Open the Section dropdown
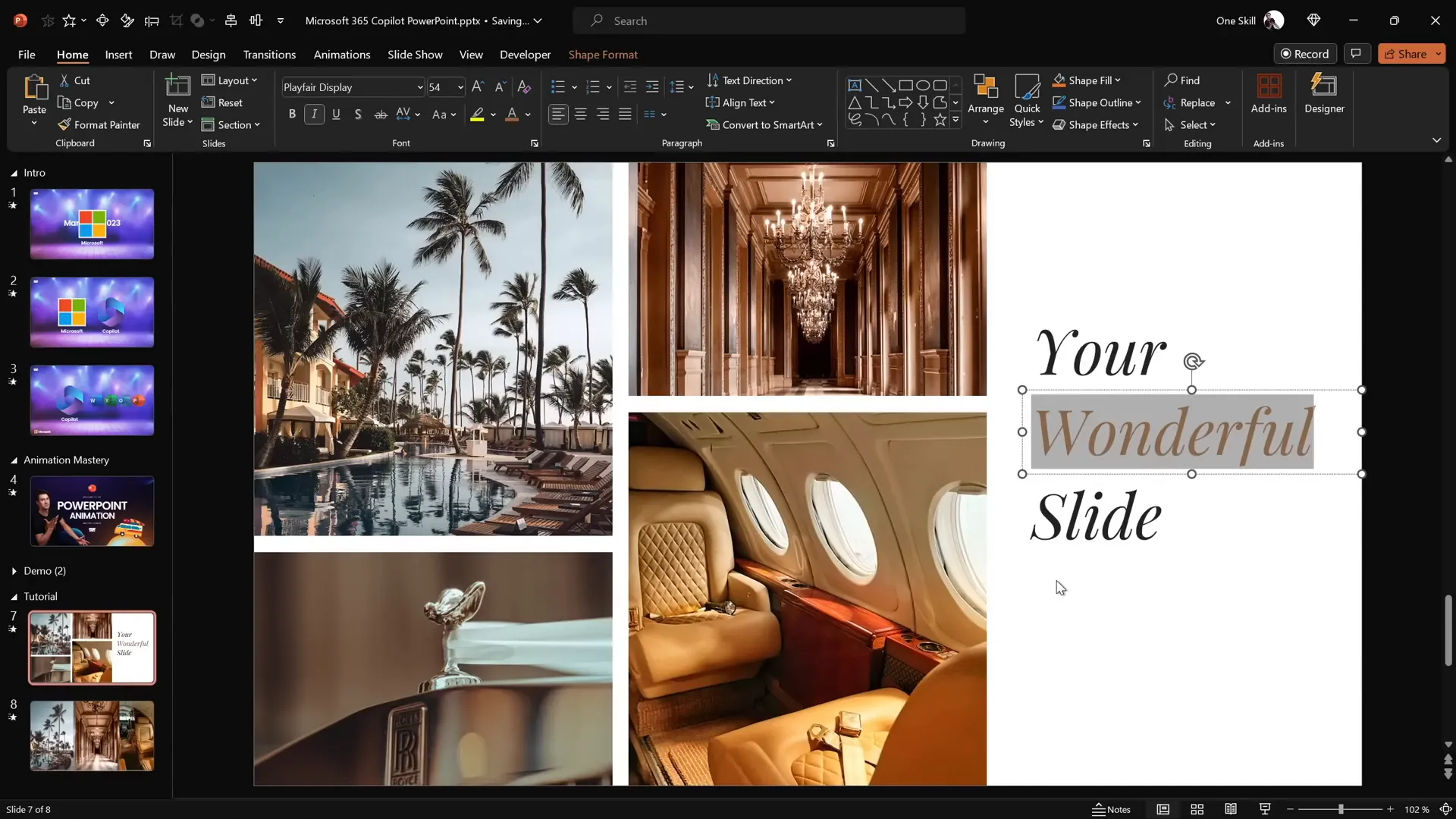The image size is (1456, 819). (231, 124)
